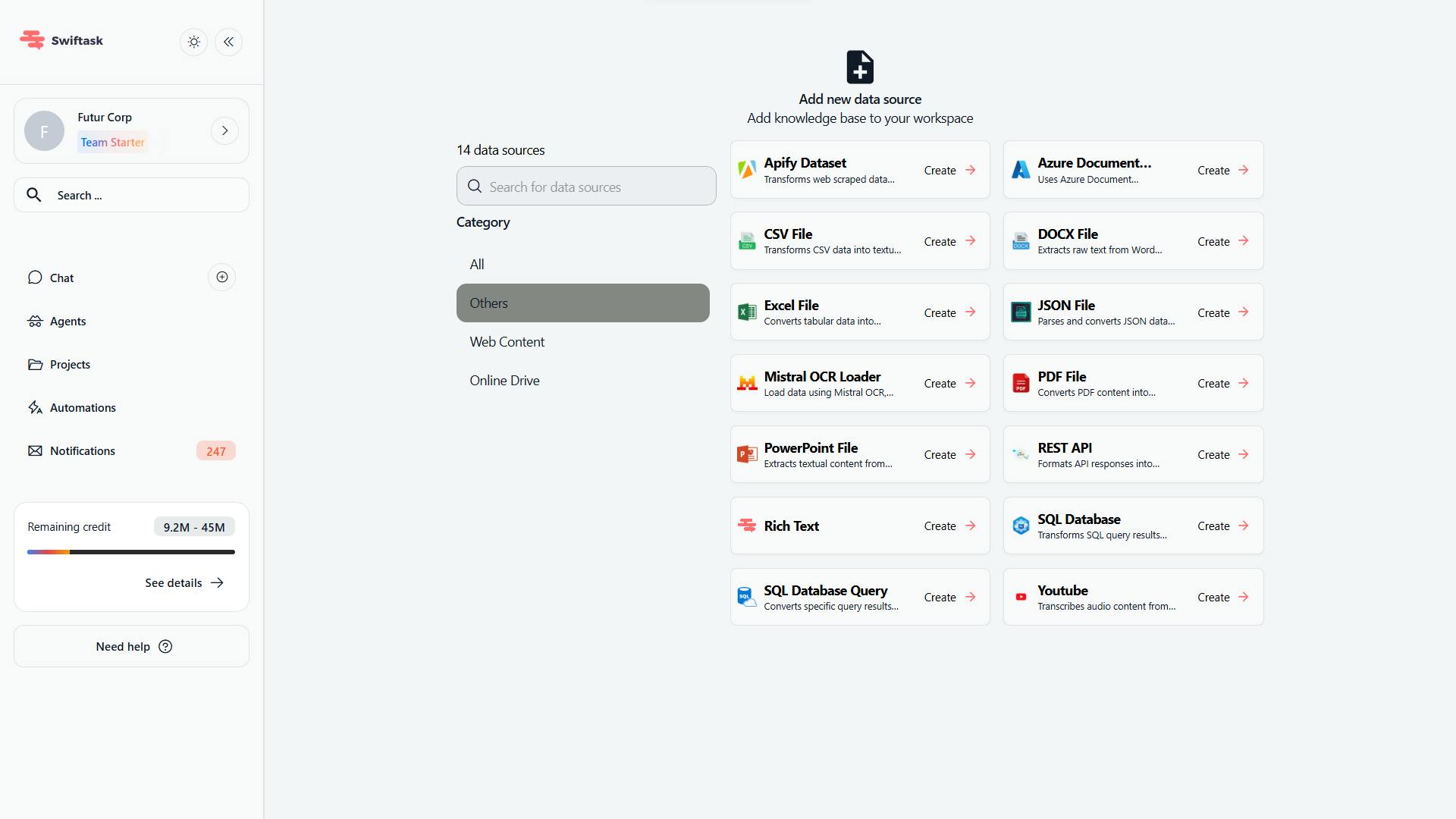This screenshot has width=1456, height=819.
Task: Click the Apify Dataset icon
Action: point(747,170)
